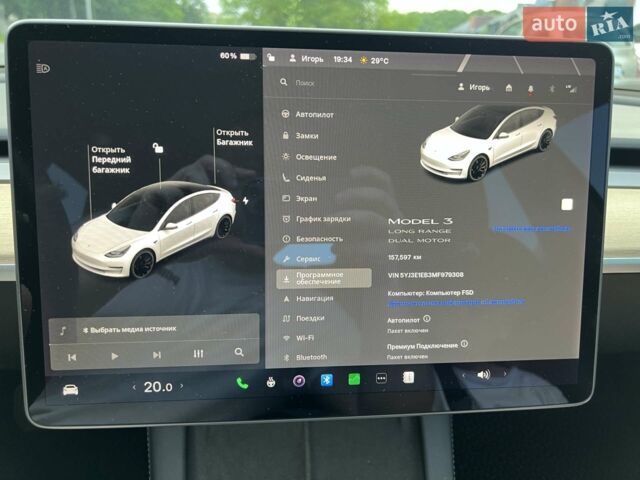Open the rear trunk (Открыть Багажник)
The height and width of the screenshot is (480, 640).
(234, 138)
